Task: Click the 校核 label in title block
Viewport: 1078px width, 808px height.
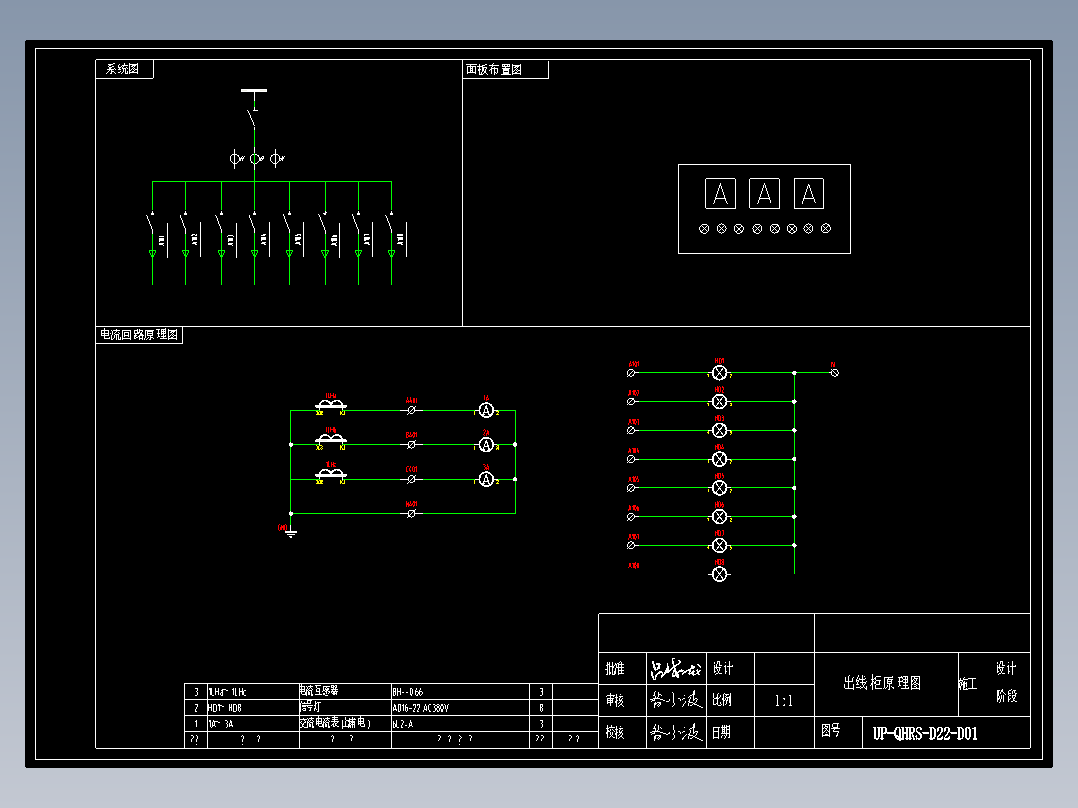Action: 615,733
